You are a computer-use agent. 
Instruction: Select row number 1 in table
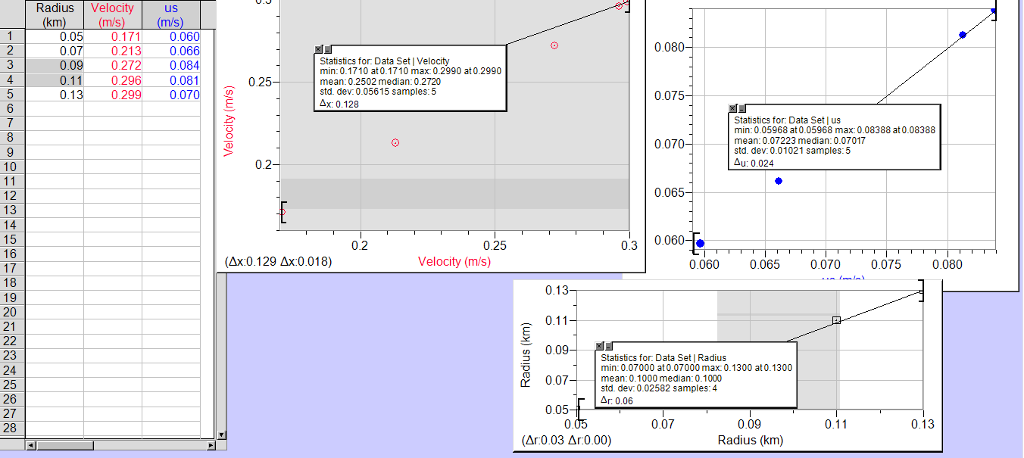pyautogui.click(x=12, y=37)
